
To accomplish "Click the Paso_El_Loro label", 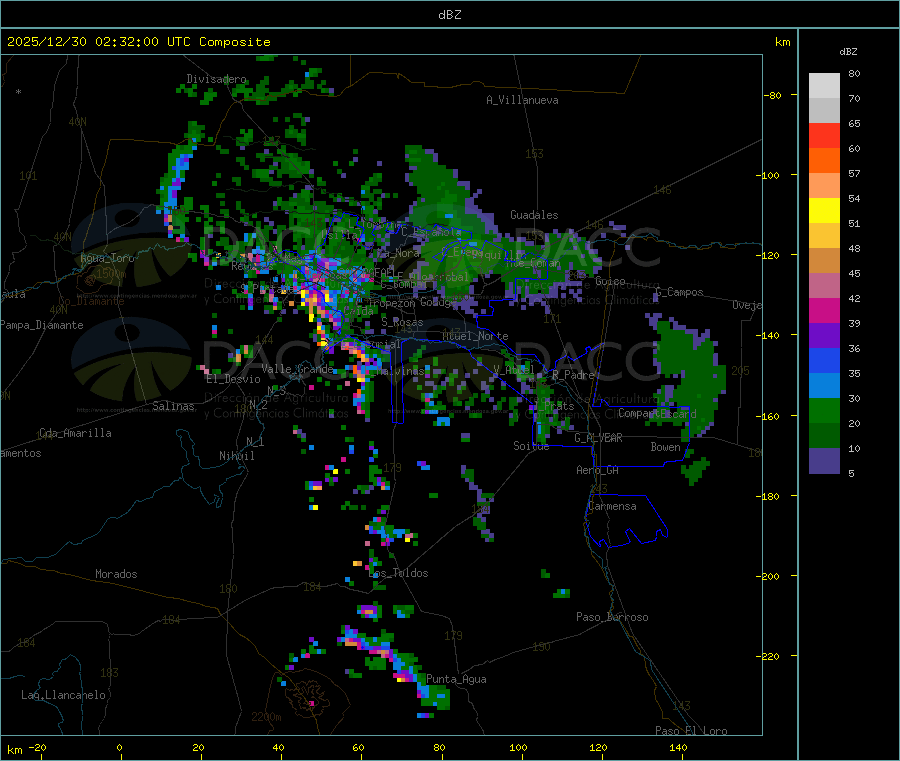I will pyautogui.click(x=691, y=731).
